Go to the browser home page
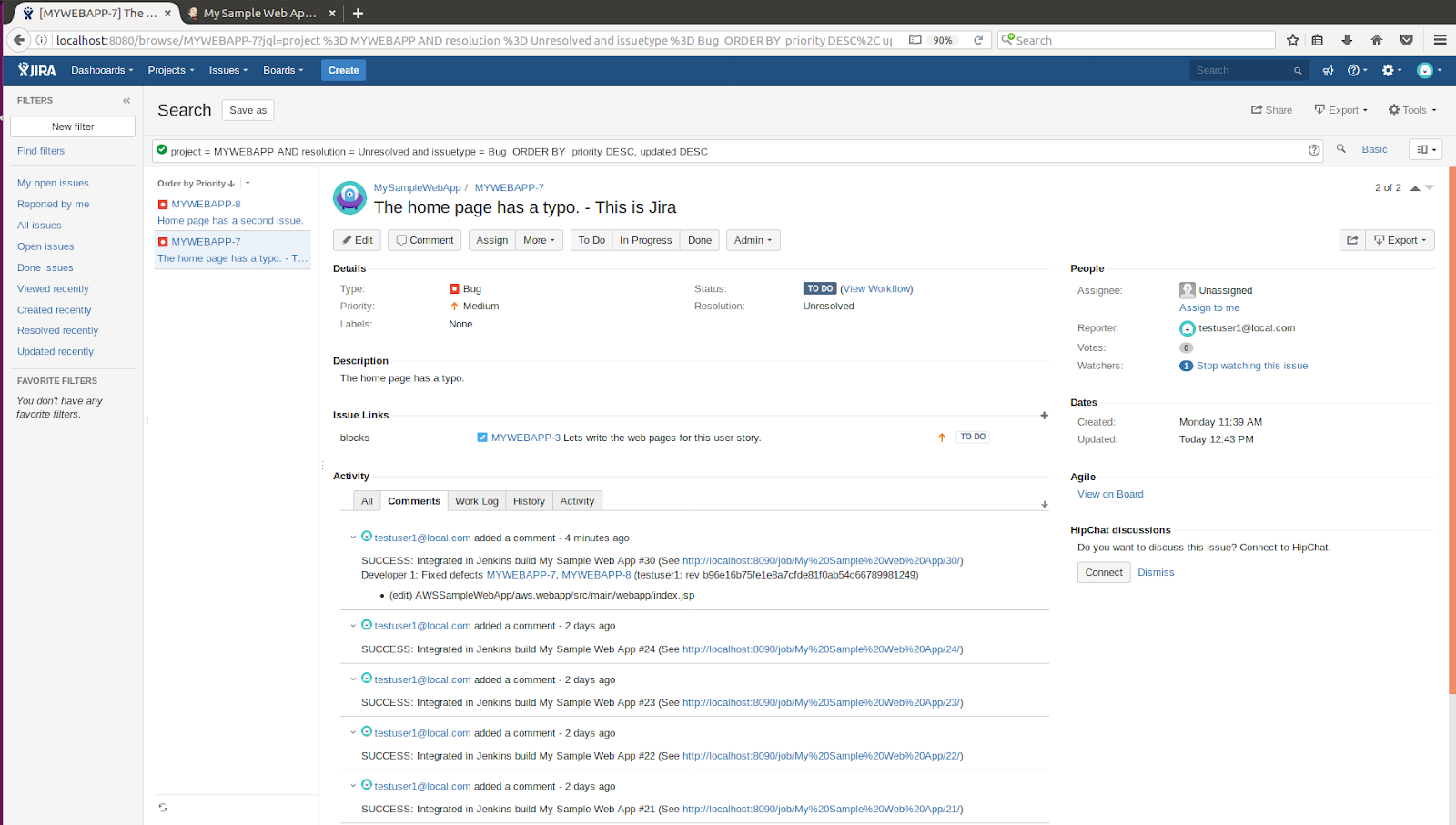 coord(1377,40)
